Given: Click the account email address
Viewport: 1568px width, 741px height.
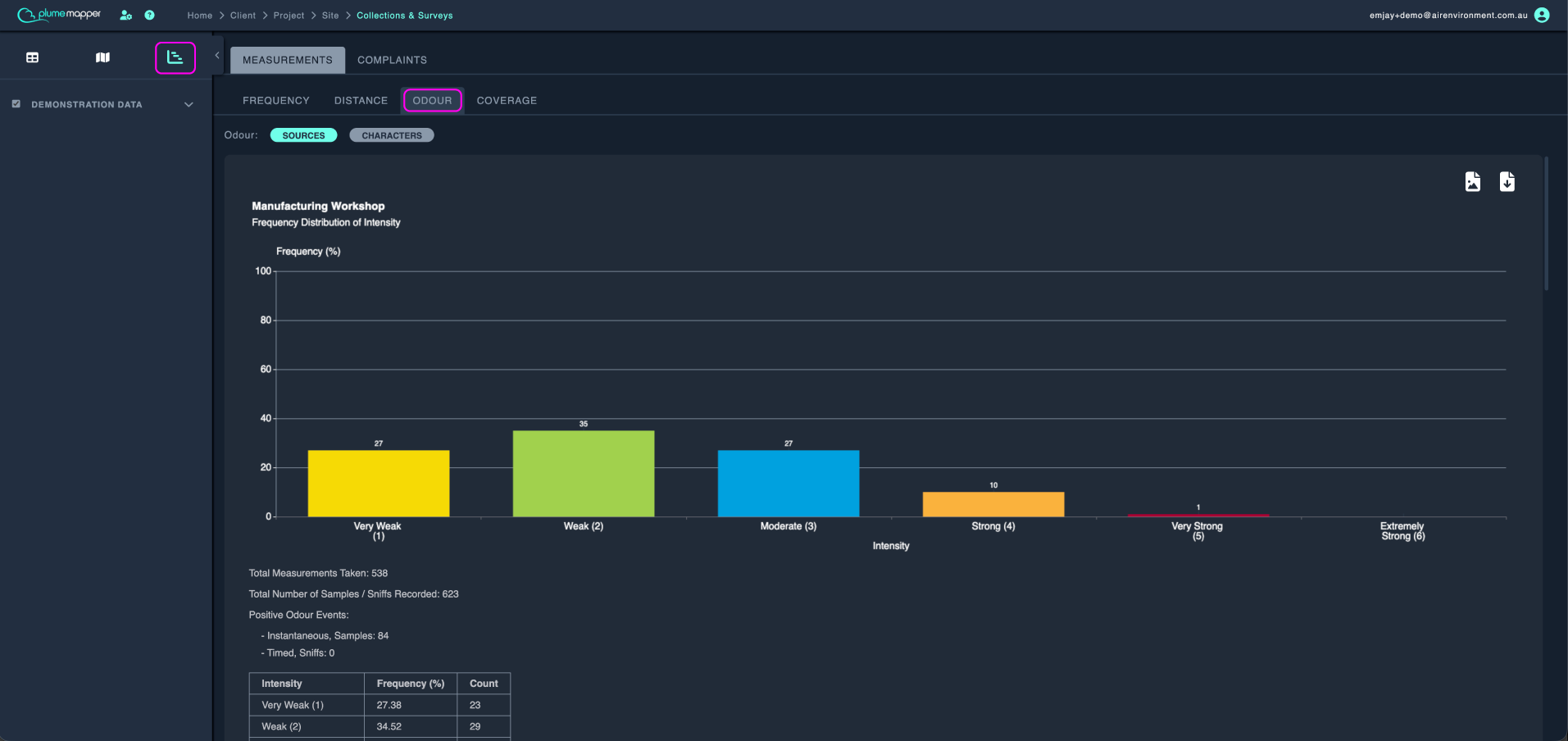Looking at the screenshot, I should coord(1448,16).
